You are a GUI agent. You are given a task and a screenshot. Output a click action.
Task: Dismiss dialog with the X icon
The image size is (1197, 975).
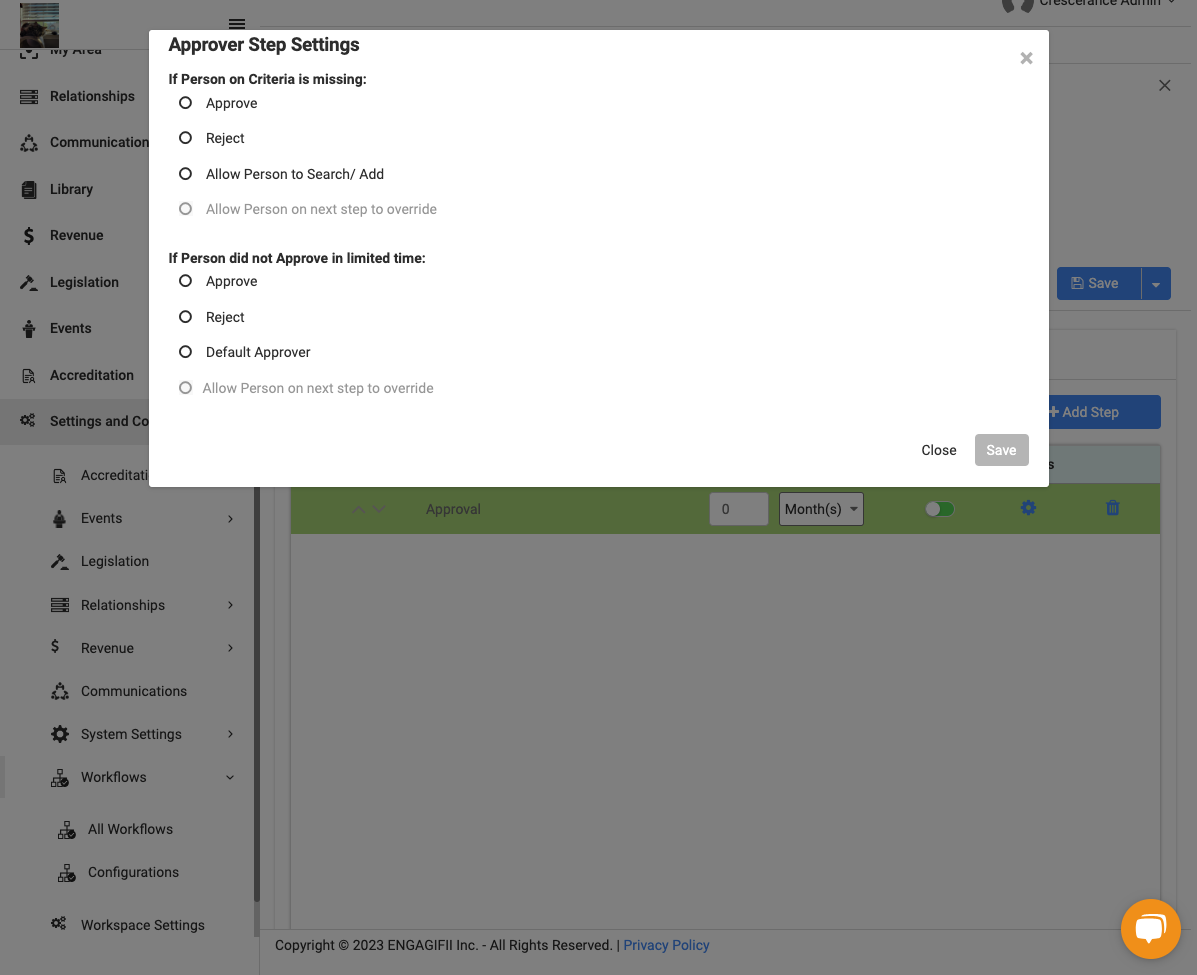1026,59
